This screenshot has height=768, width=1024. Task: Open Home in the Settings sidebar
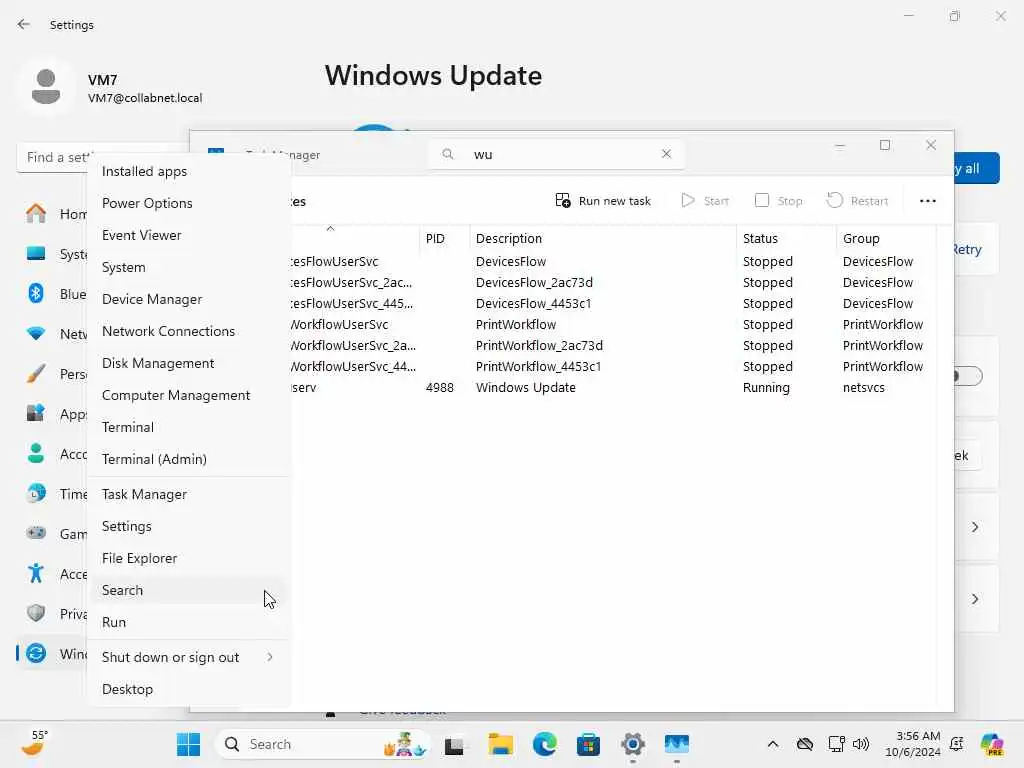36,214
